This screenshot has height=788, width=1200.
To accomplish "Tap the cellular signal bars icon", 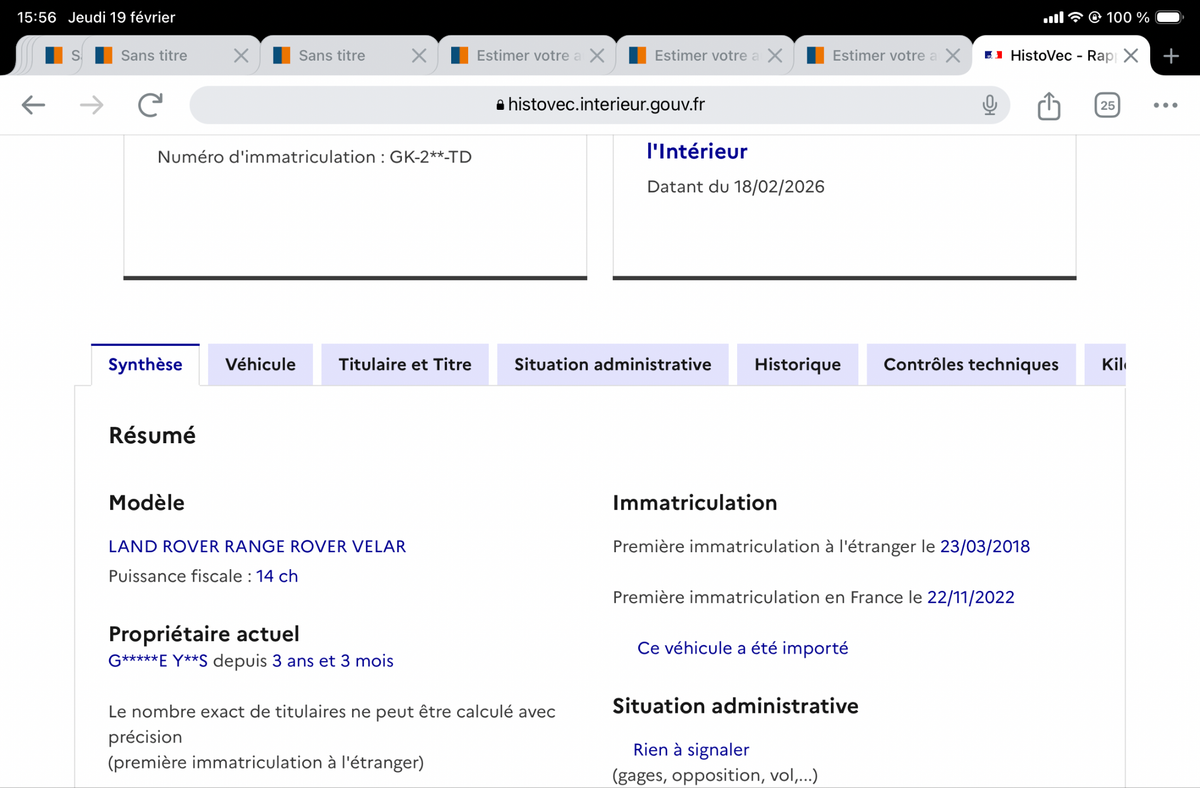I will coord(1053,18).
